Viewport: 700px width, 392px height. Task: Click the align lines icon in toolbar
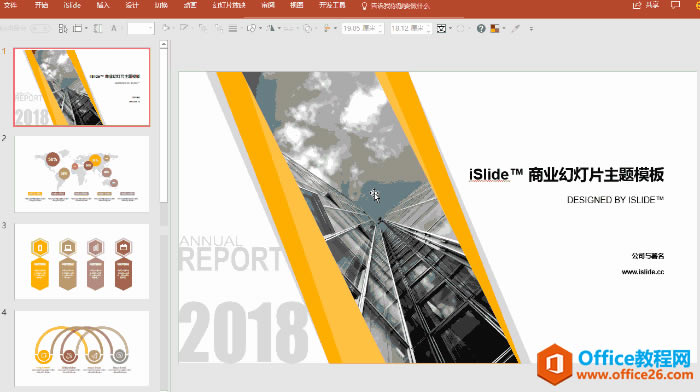click(x=233, y=29)
